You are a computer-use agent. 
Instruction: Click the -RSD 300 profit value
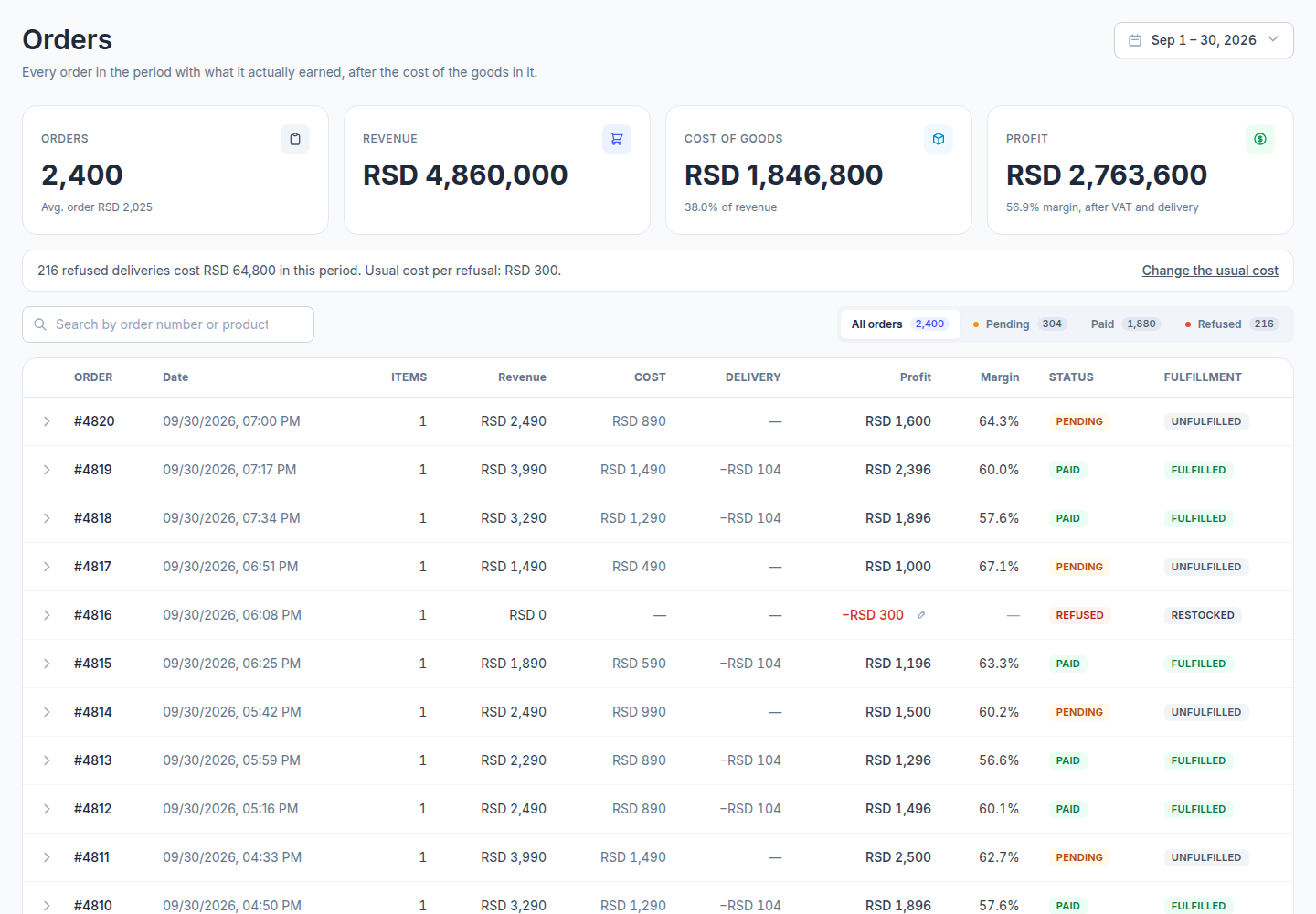click(873, 615)
